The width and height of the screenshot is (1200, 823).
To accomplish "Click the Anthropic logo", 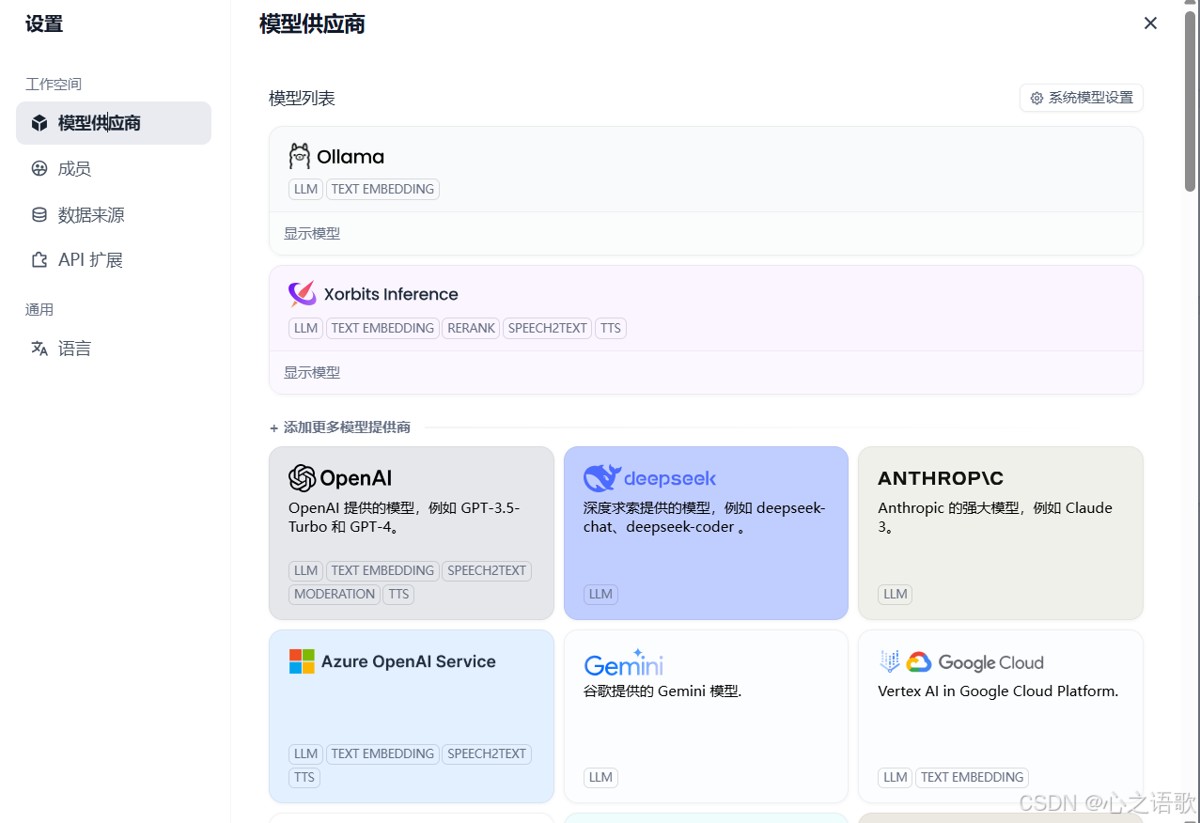I will click(940, 478).
